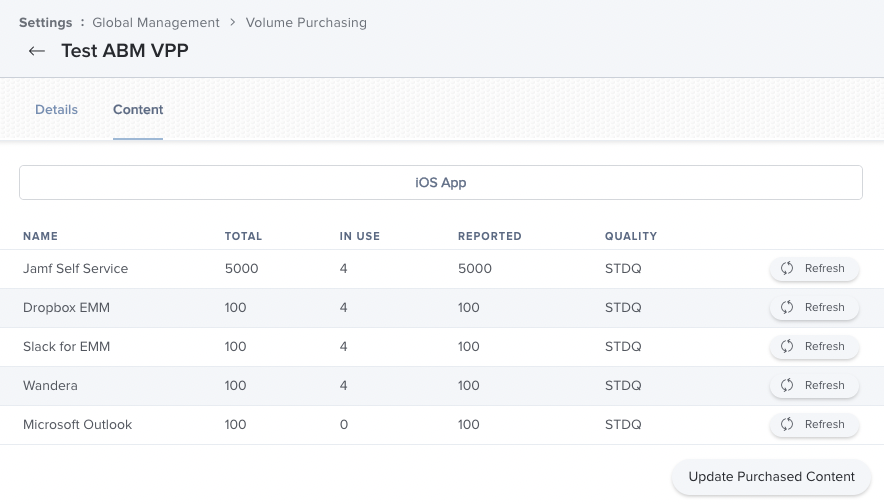
Task: Open Volume Purchasing breadcrumb
Action: (306, 22)
